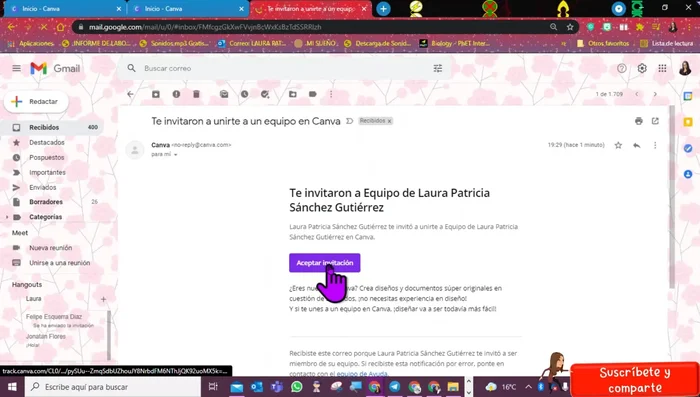
Task: Switch to the second Inicio - Canva tab
Action: point(187,9)
